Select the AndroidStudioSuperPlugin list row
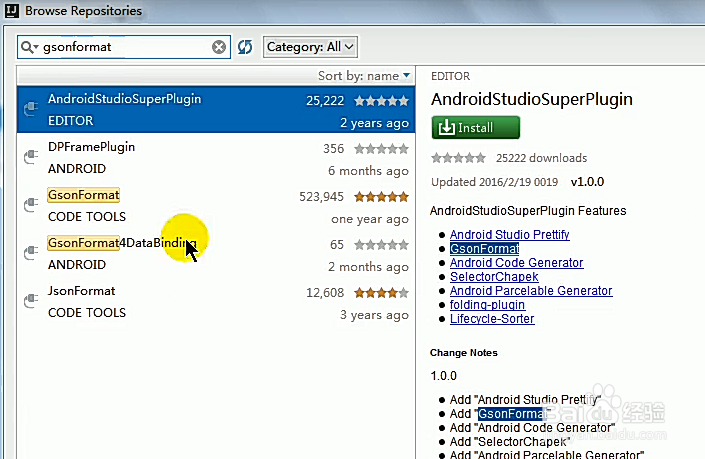 pyautogui.click(x=216, y=110)
